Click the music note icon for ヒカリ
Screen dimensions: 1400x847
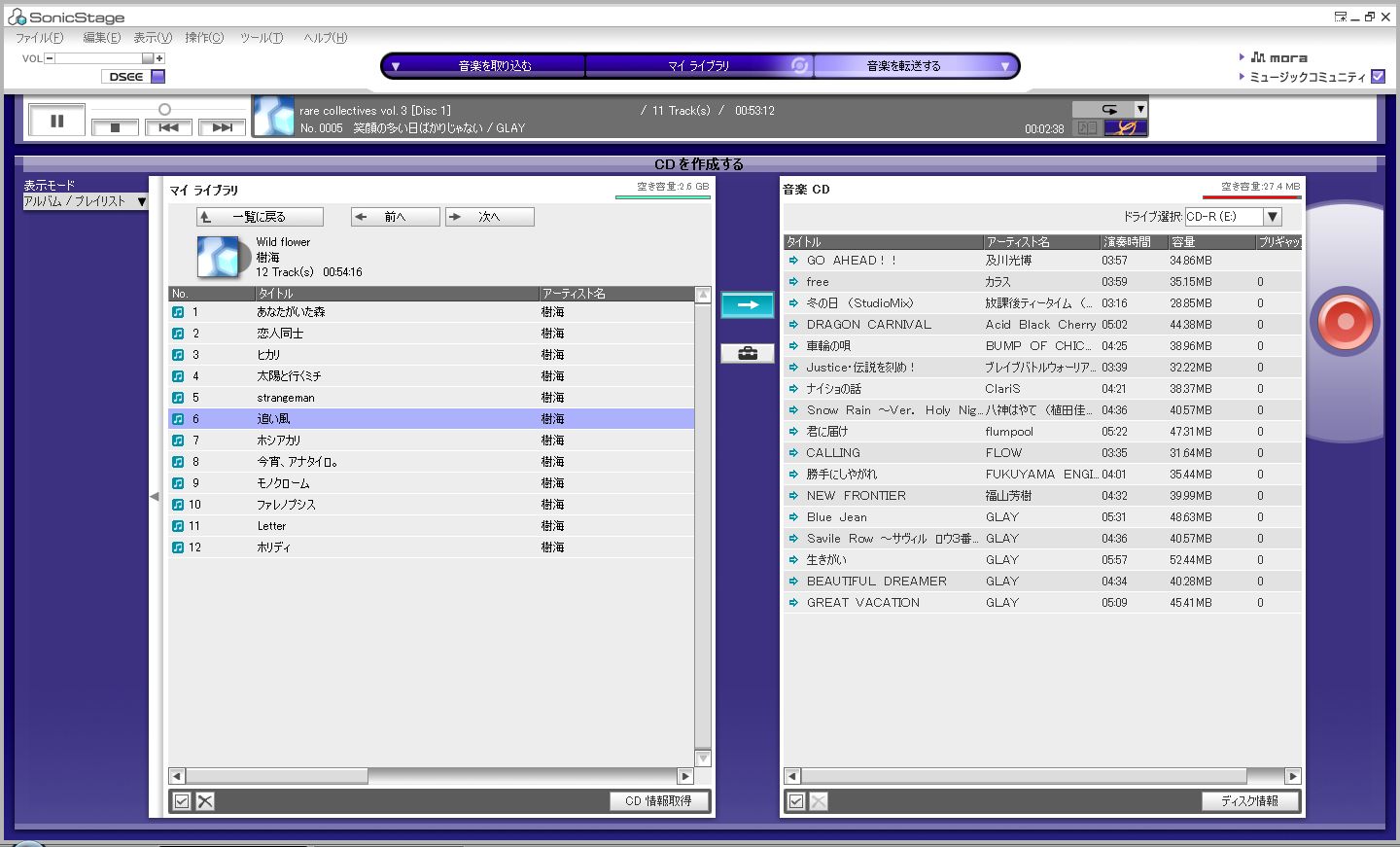tap(178, 355)
